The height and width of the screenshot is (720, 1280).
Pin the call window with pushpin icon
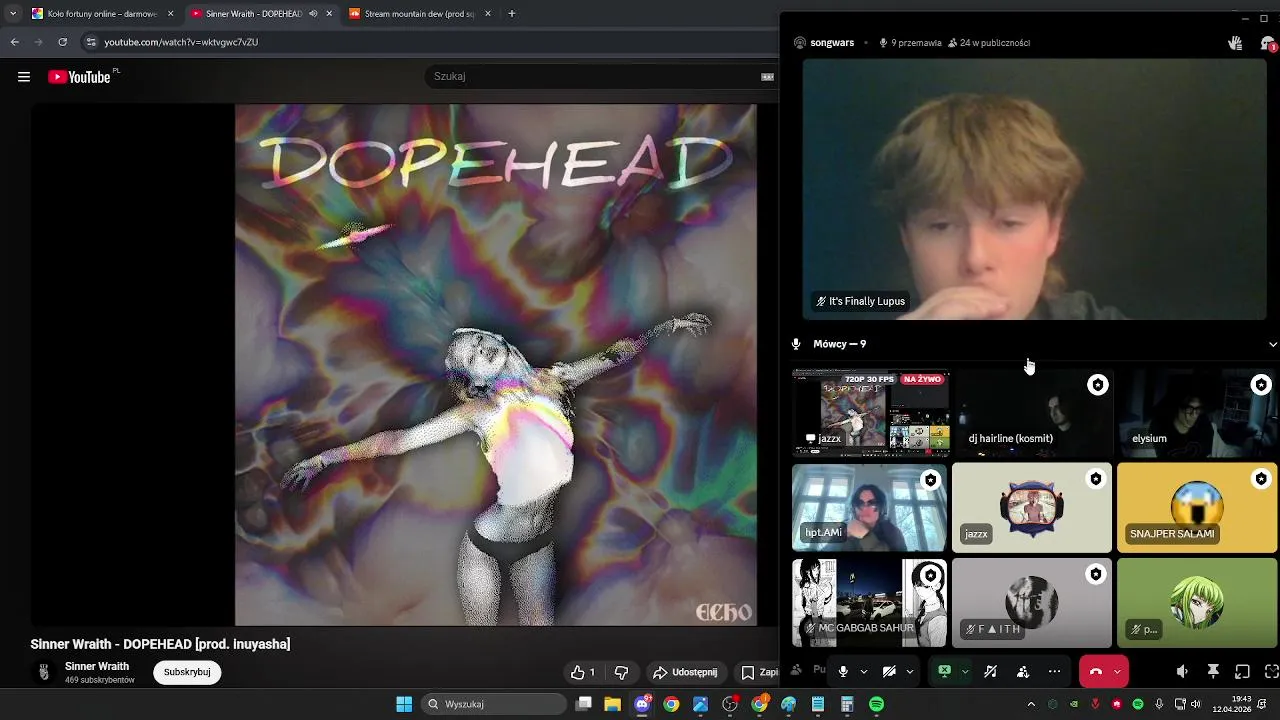(x=1213, y=672)
